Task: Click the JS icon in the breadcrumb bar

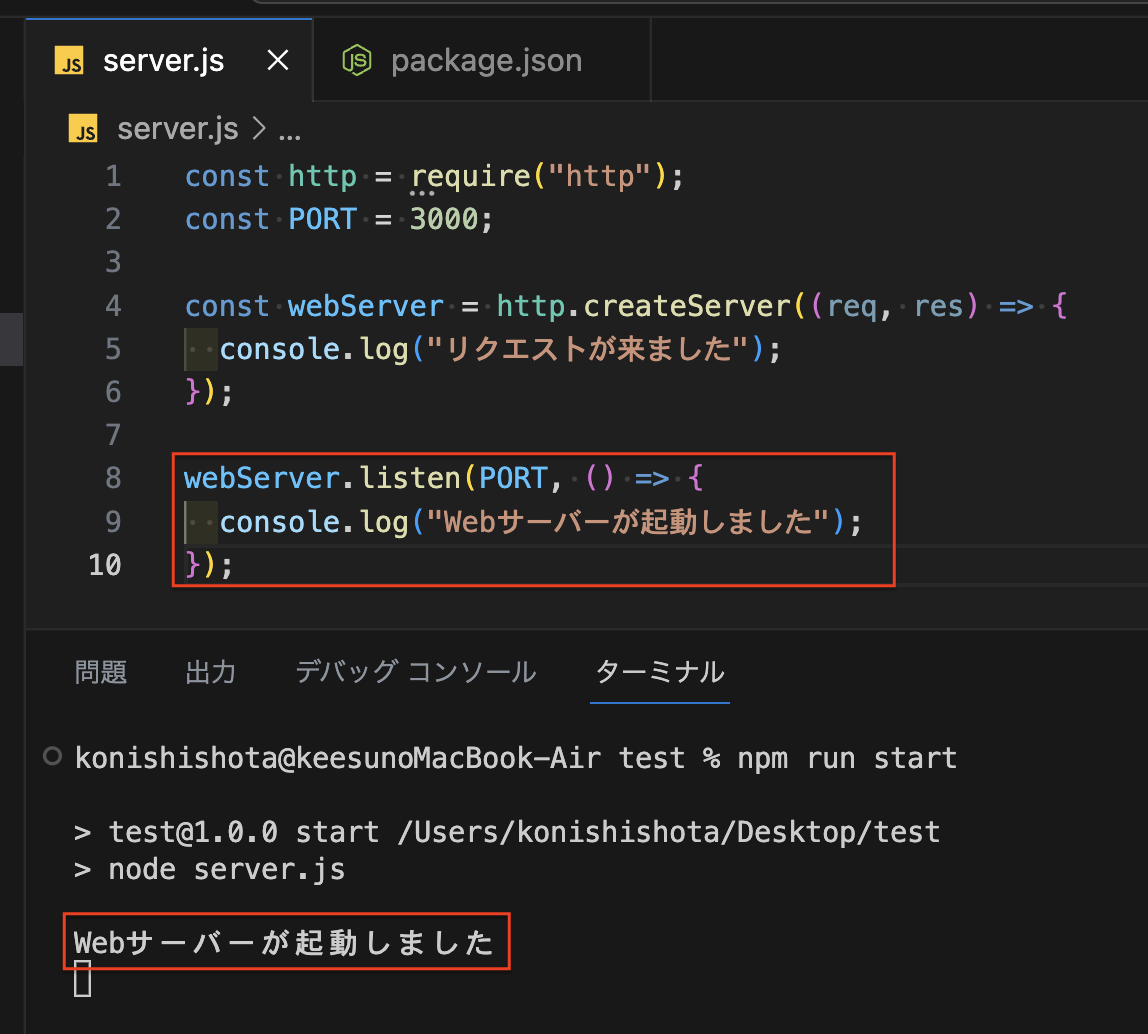Action: click(x=83, y=128)
